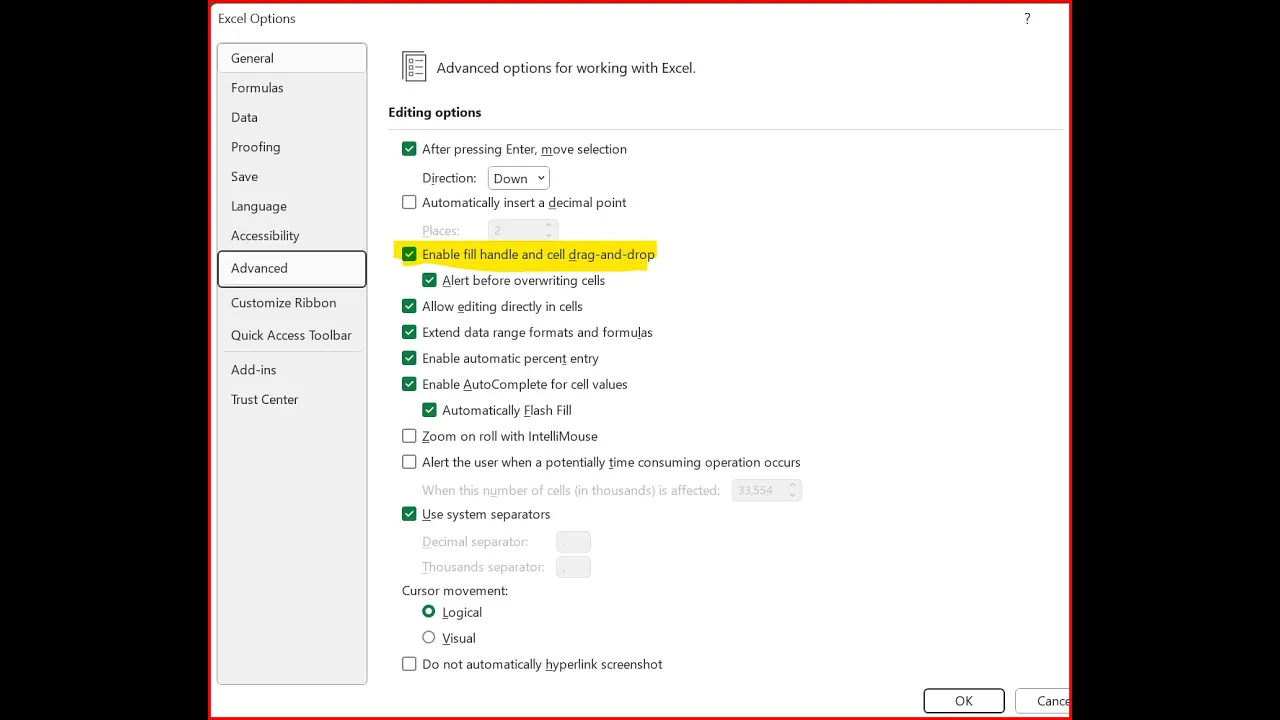This screenshot has height=720, width=1280.
Task: Select the Language category
Action: point(291,206)
